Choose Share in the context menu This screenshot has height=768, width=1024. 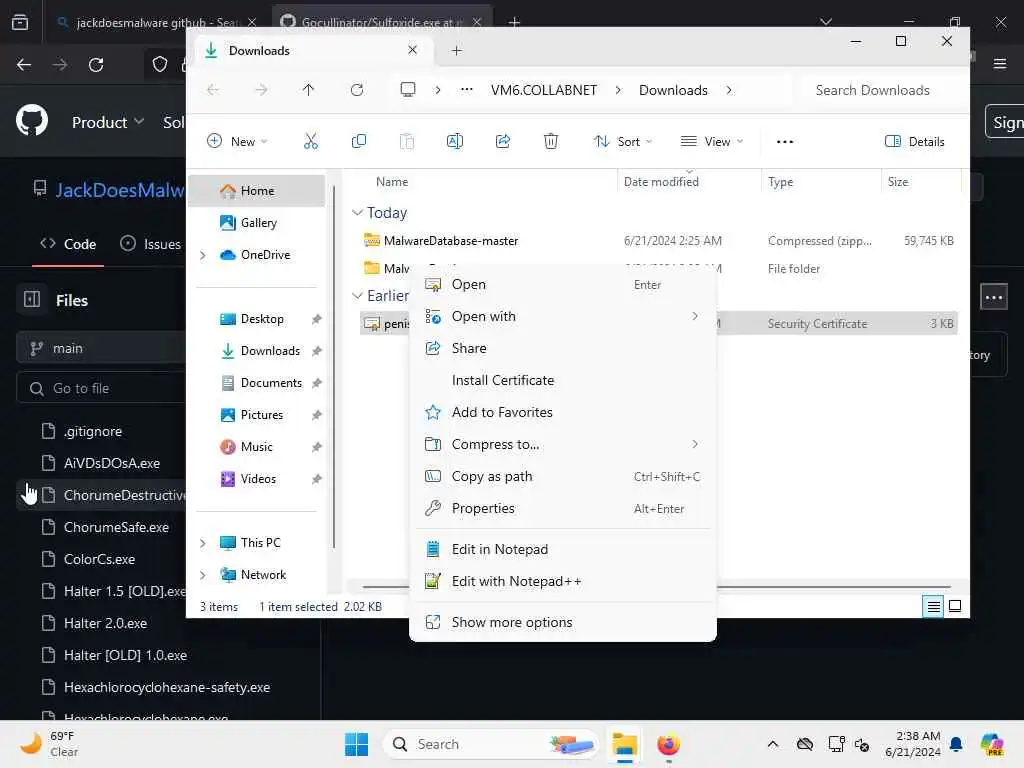pyautogui.click(x=562, y=349)
